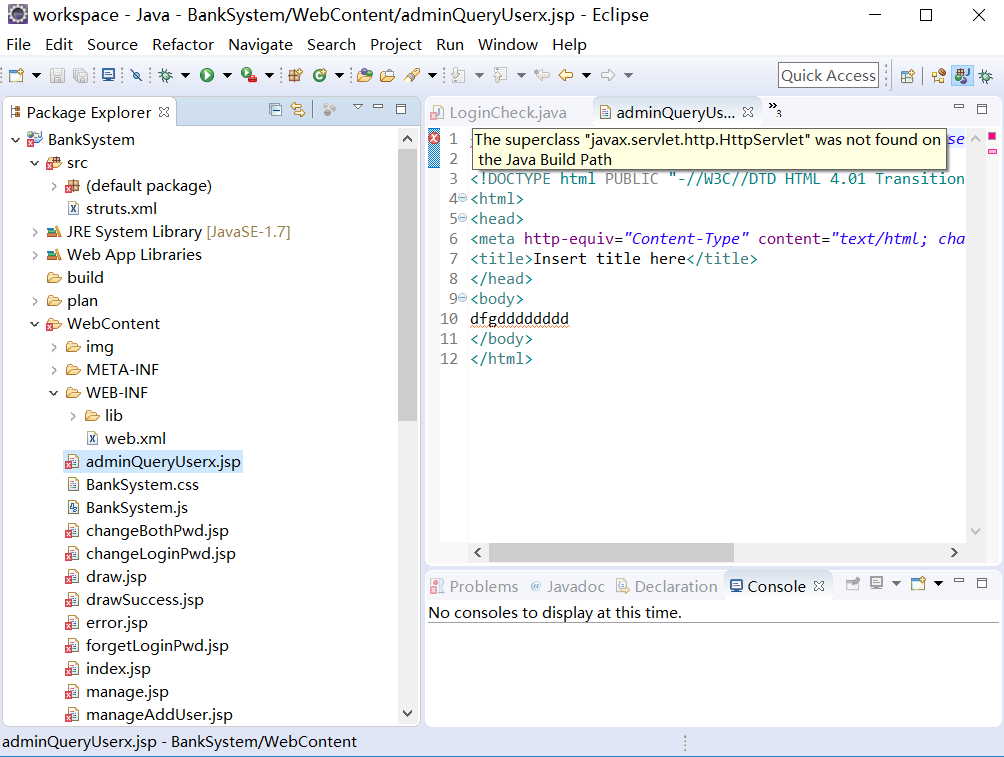Open the Terminal/console toolbar icon
Screen dimensions: 1004x757
[109, 76]
